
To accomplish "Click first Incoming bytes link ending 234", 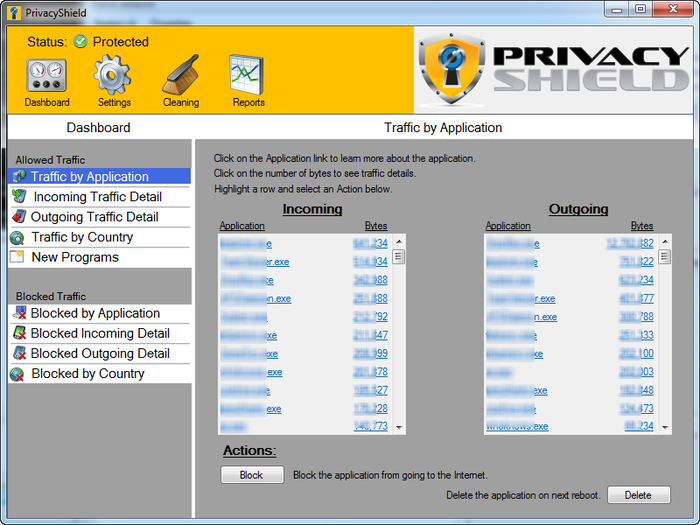I will coord(371,243).
